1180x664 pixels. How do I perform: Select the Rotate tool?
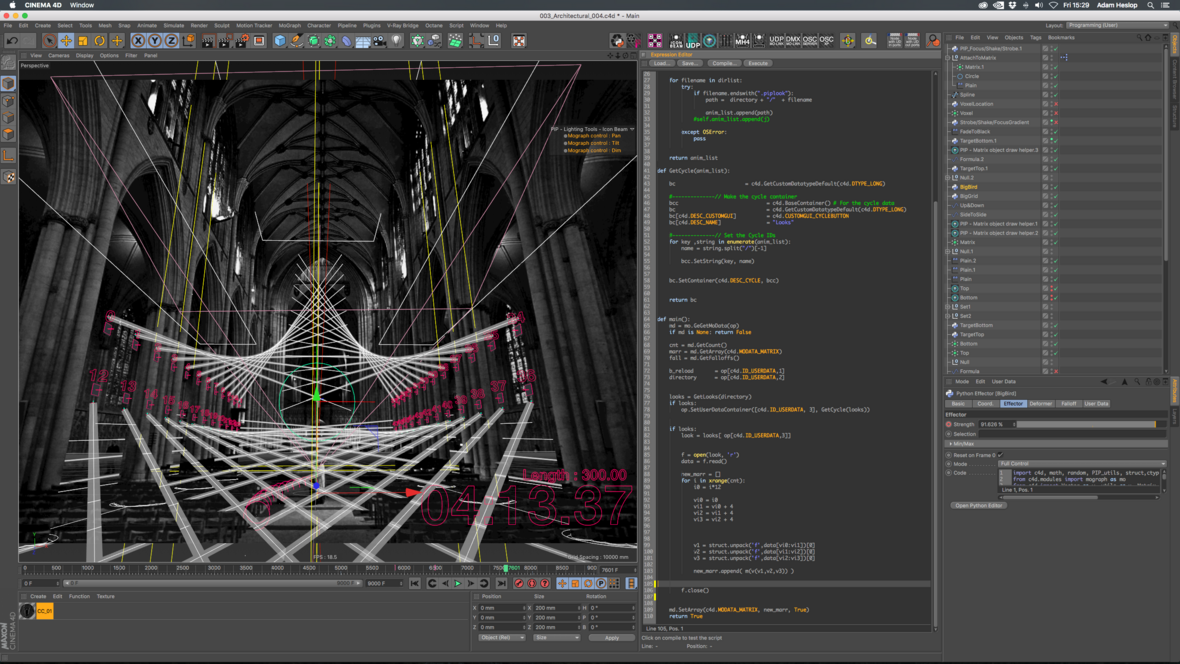click(x=100, y=41)
